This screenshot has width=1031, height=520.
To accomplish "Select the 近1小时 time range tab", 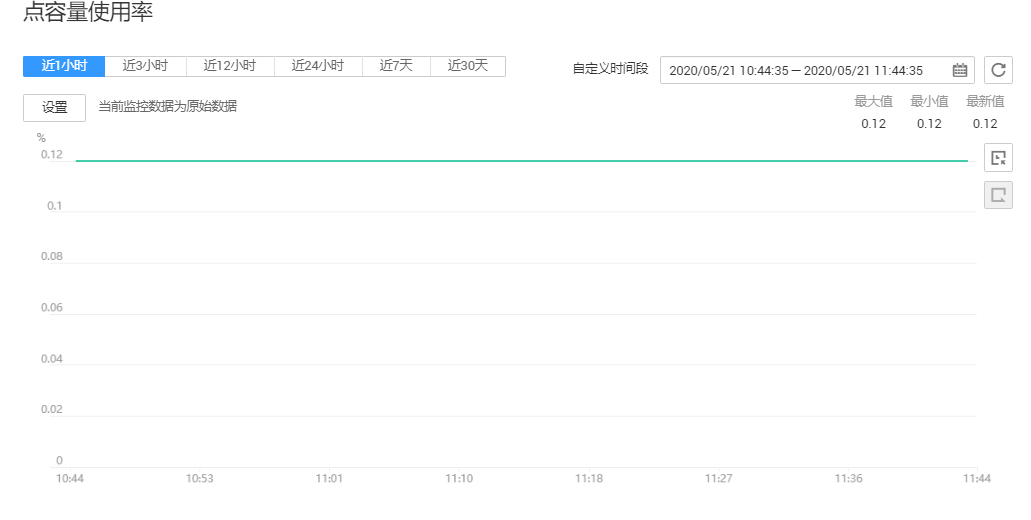I will click(64, 66).
